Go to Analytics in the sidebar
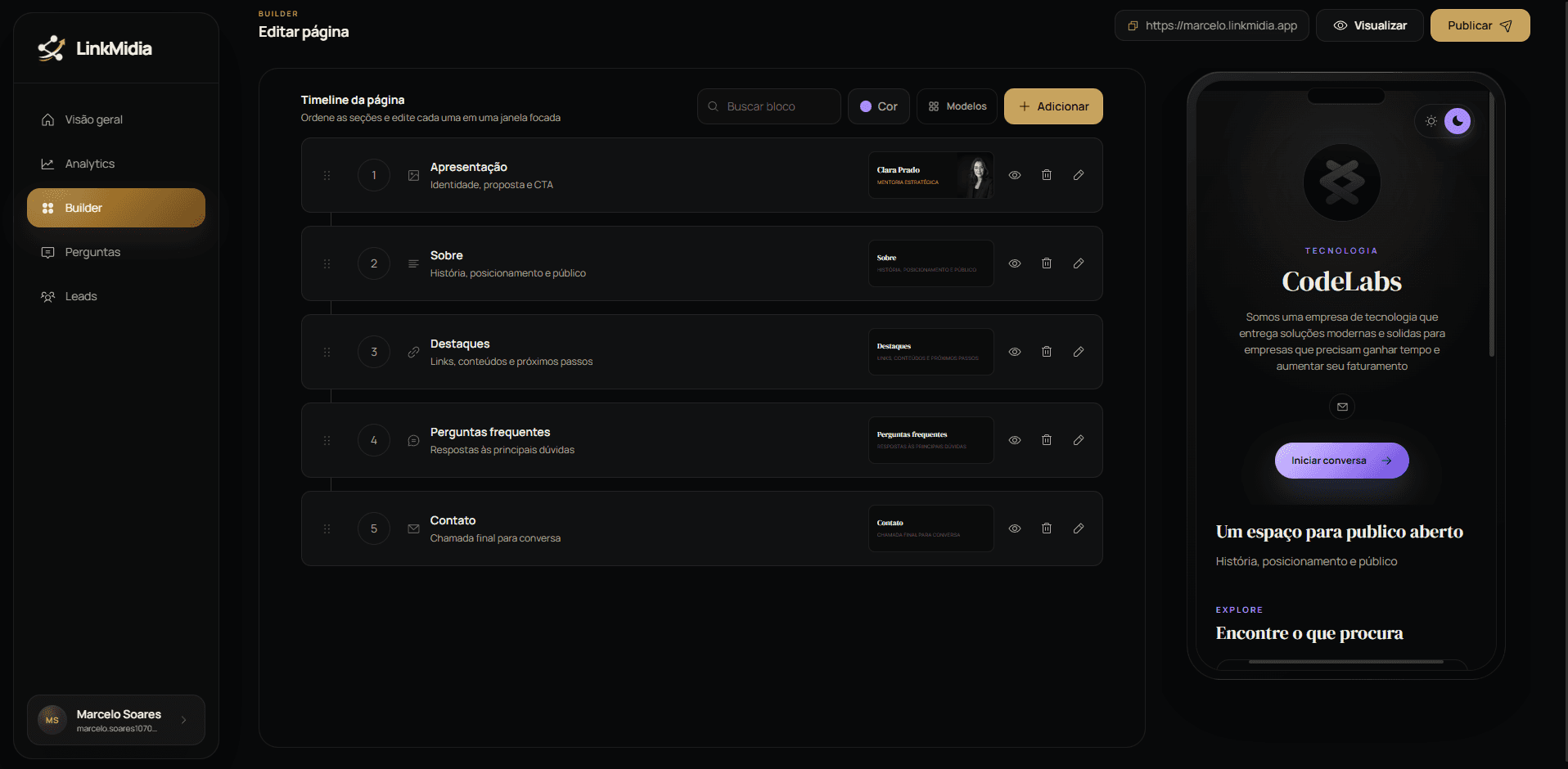The image size is (1568, 769). click(x=116, y=164)
